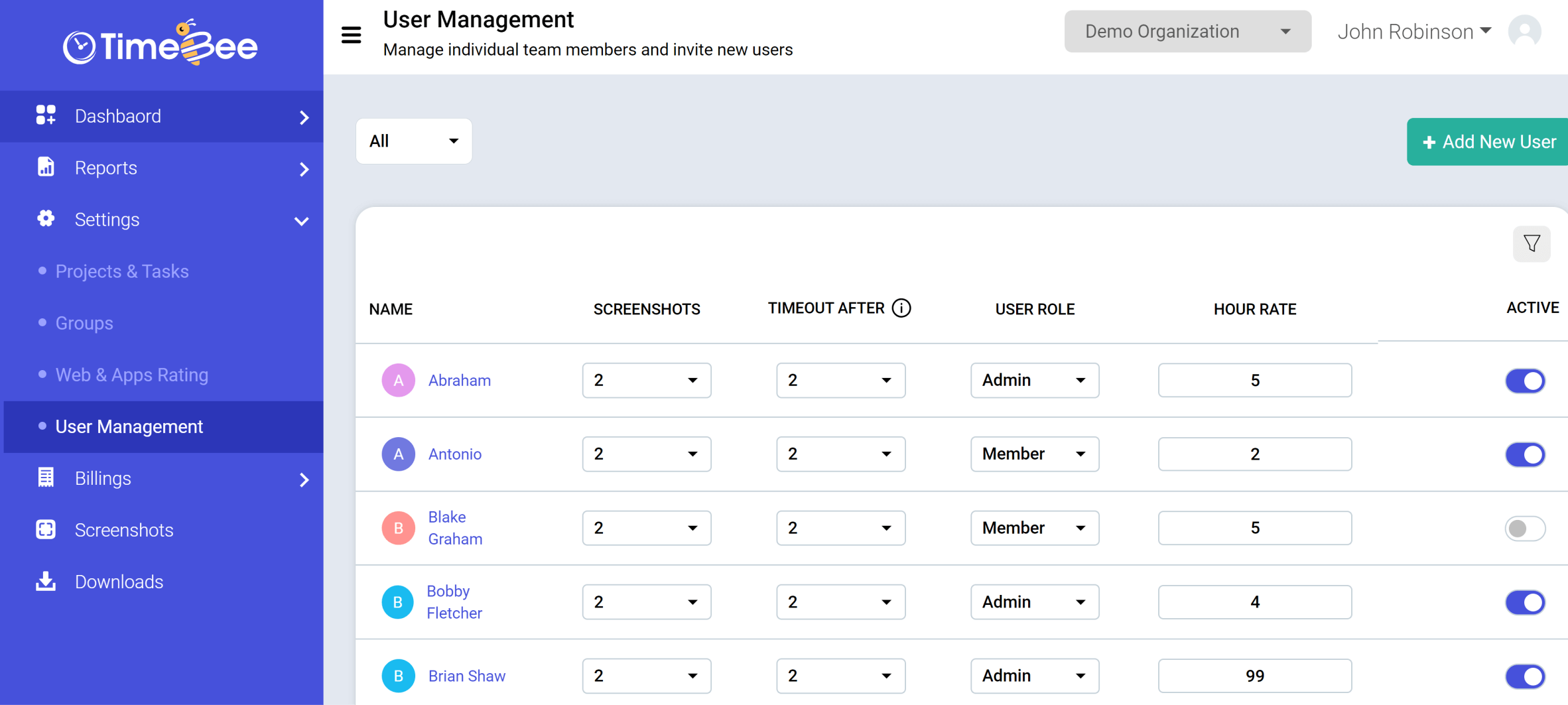
Task: Open Blake Graham's profile link
Action: click(x=455, y=528)
